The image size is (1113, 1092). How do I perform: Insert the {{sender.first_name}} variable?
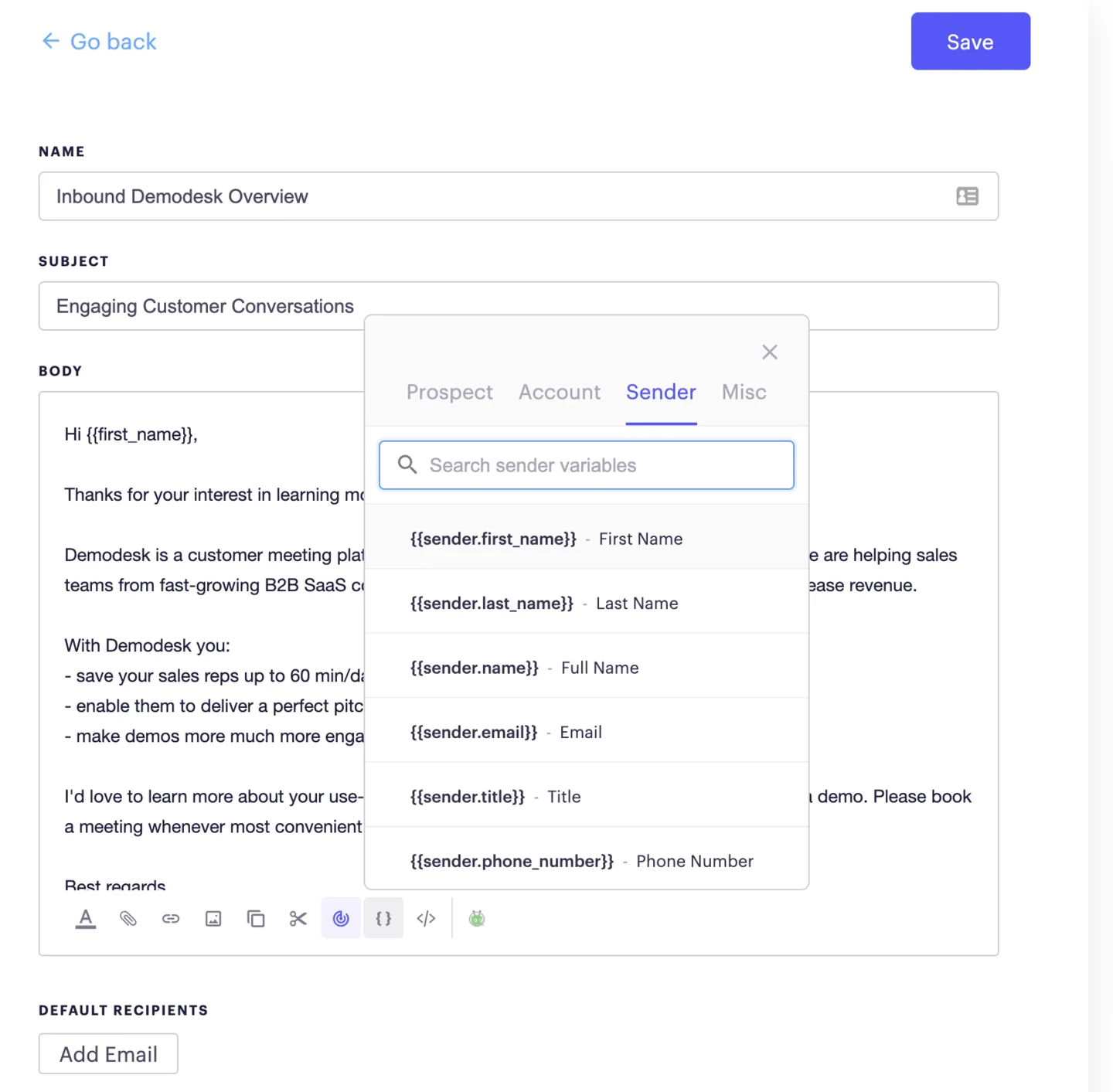pos(587,539)
